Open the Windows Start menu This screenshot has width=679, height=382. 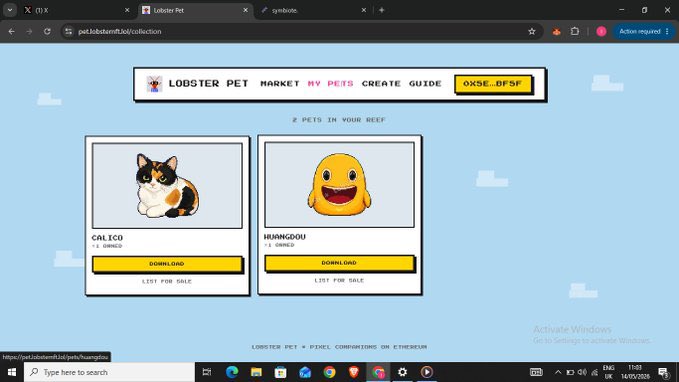click(12, 372)
